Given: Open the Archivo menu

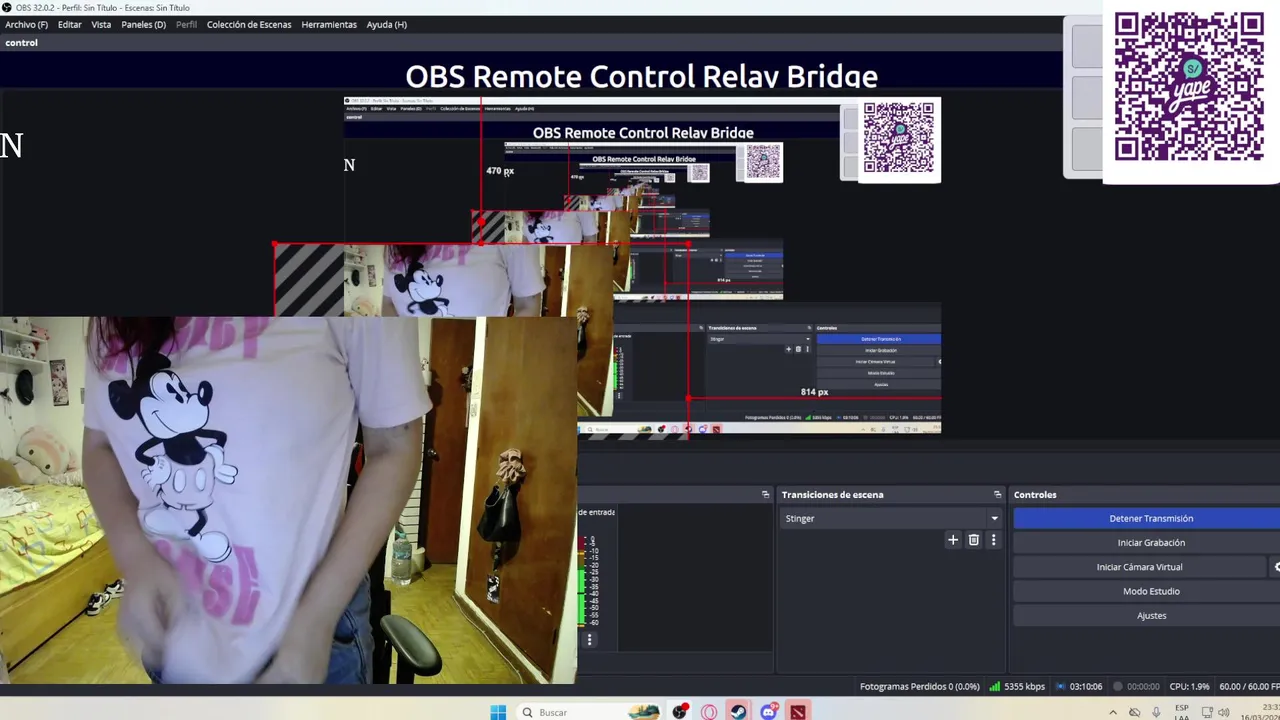Looking at the screenshot, I should pyautogui.click(x=26, y=24).
